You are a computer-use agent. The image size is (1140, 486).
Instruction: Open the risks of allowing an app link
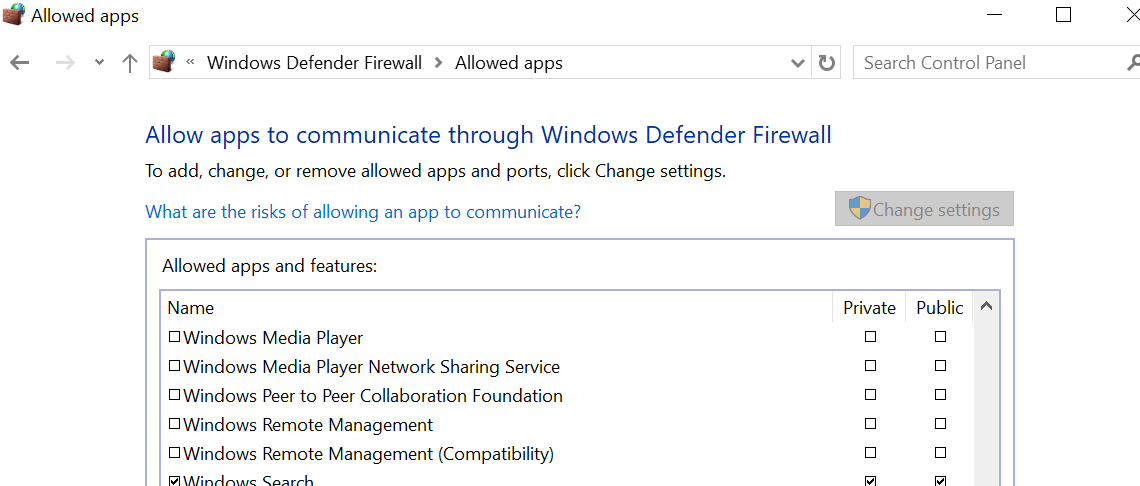[363, 212]
